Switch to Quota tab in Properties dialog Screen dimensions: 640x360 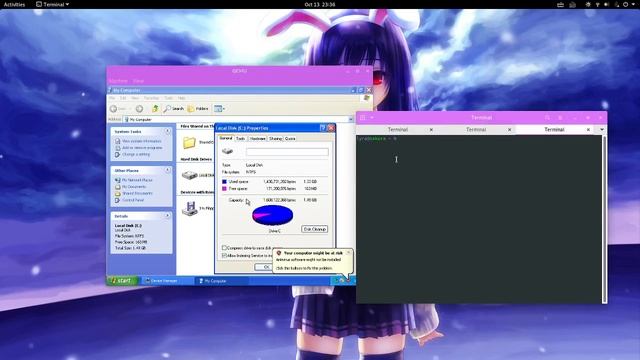[290, 139]
